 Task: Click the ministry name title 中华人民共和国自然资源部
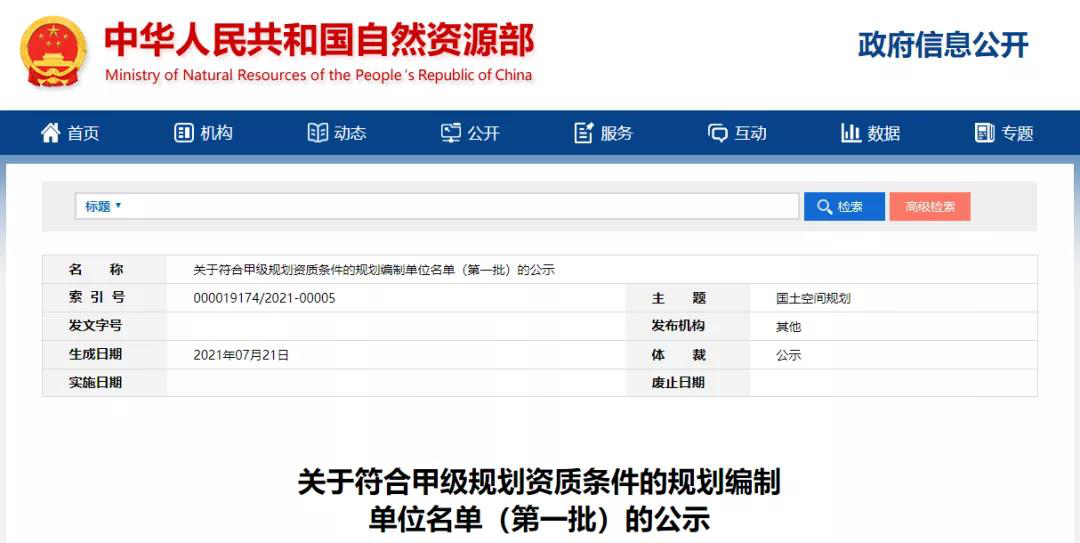(x=319, y=40)
